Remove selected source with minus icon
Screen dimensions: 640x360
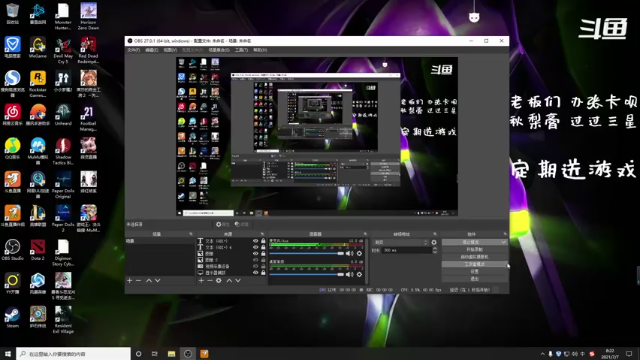point(210,280)
